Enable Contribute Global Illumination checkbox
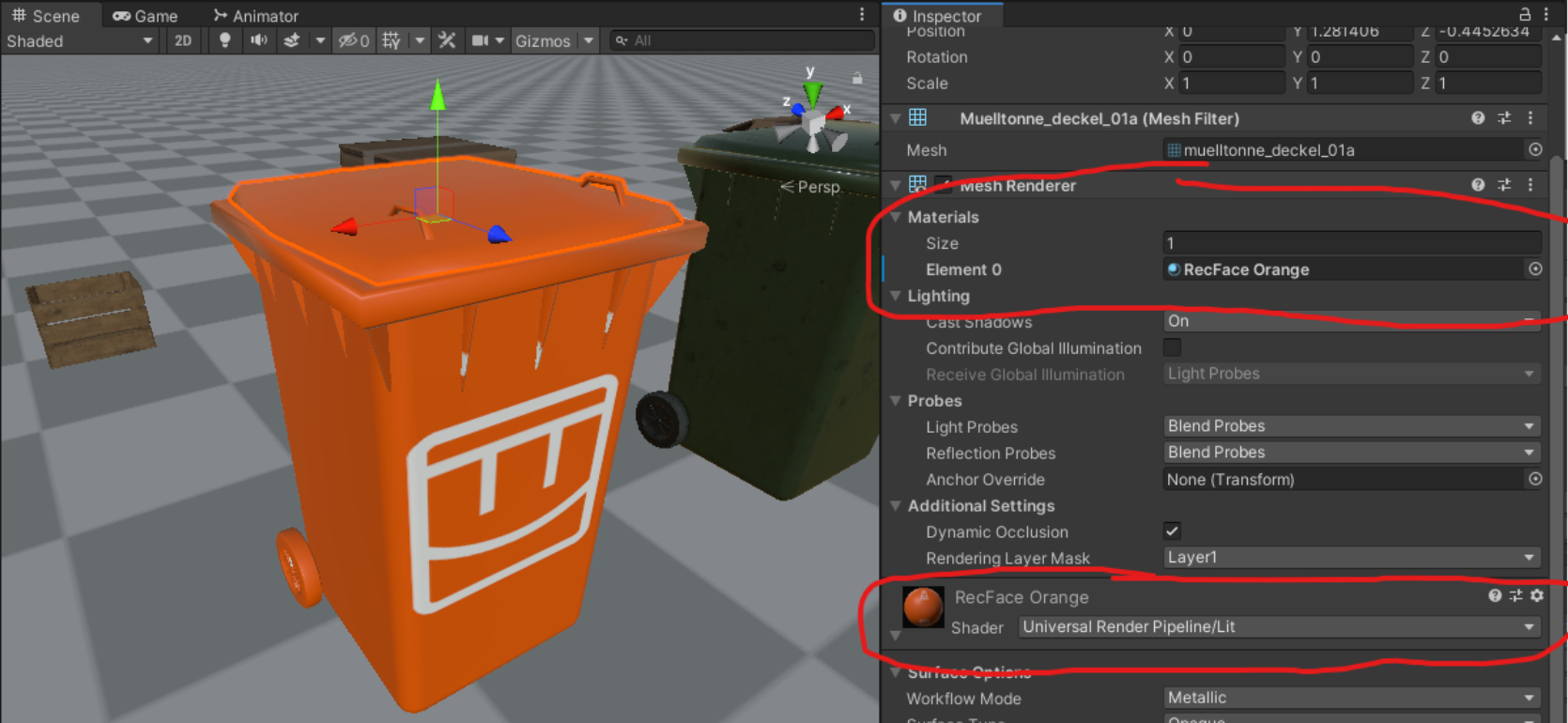This screenshot has width=1568, height=723. click(x=1172, y=348)
